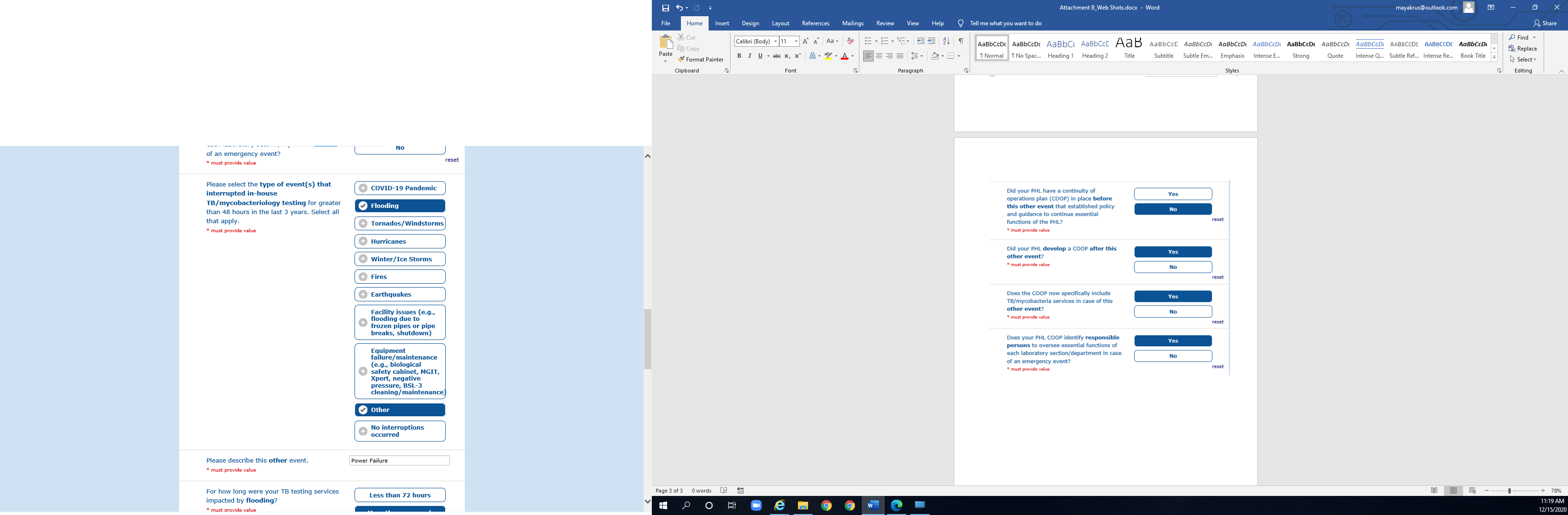This screenshot has height=515, width=1568.
Task: Select the Hurricanes checkbox option
Action: coord(400,241)
